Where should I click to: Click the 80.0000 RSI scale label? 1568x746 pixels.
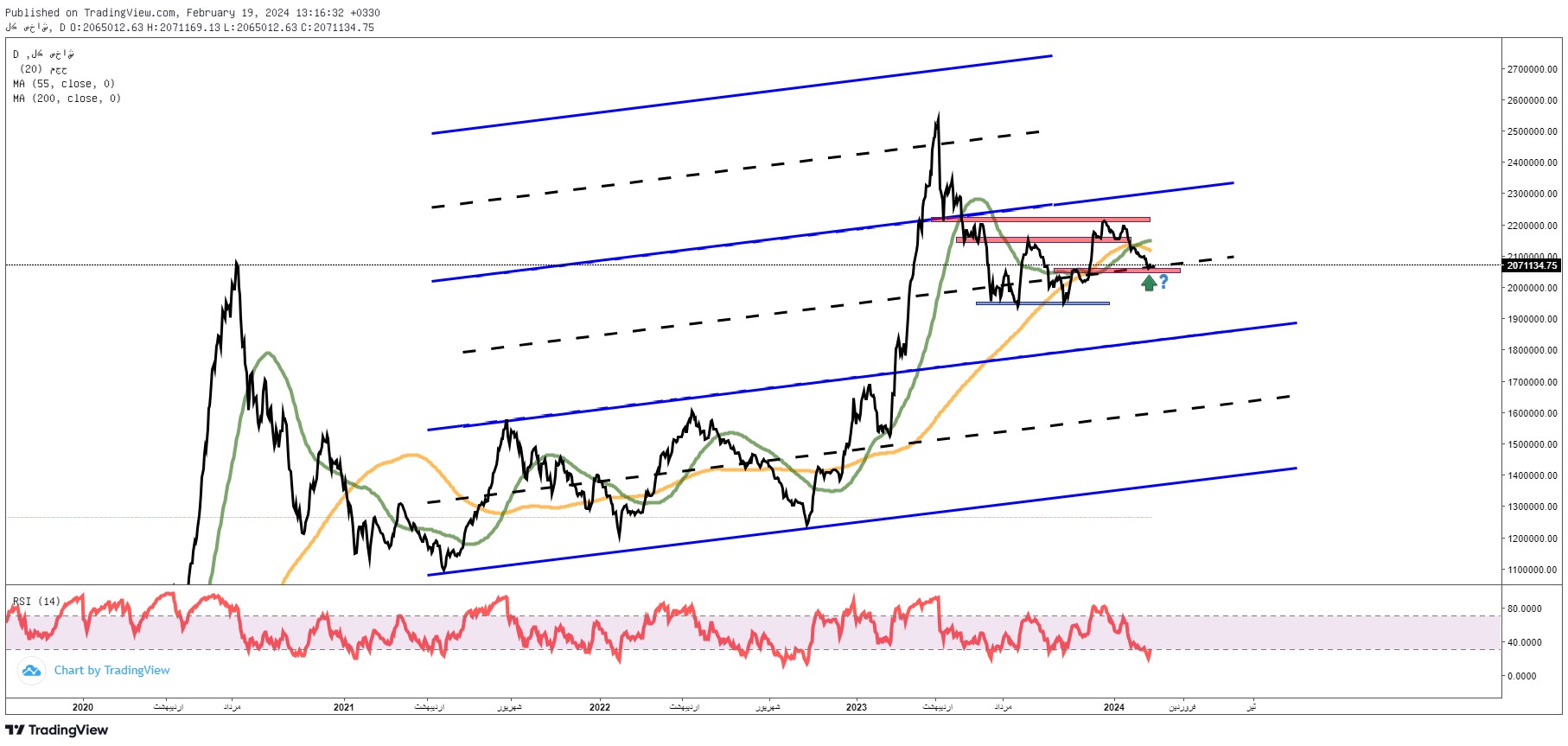pyautogui.click(x=1524, y=609)
